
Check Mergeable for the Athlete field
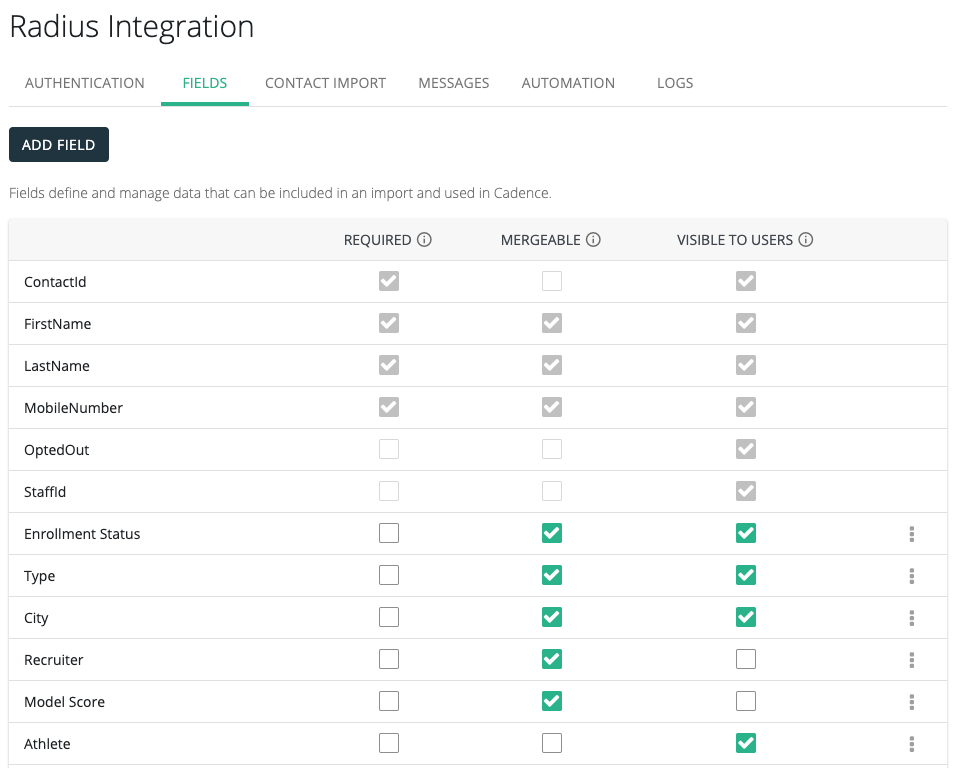click(552, 744)
